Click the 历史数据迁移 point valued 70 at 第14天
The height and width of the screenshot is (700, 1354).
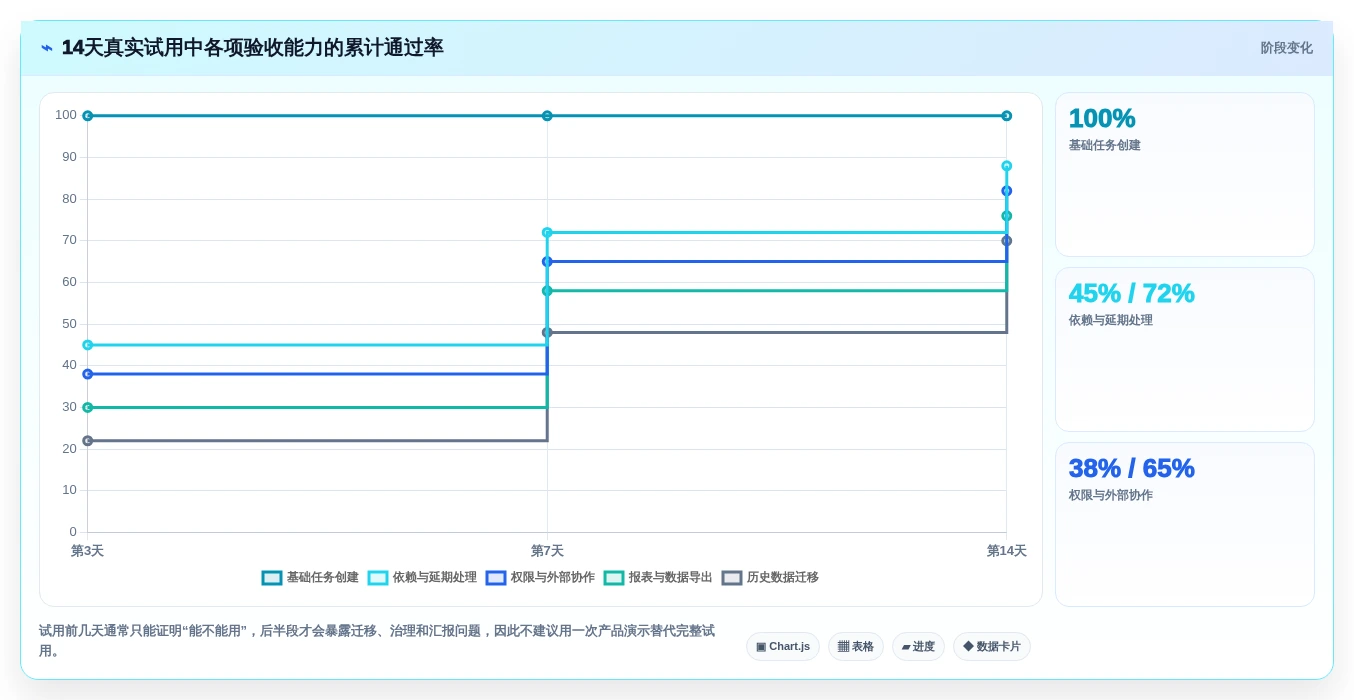(x=1006, y=241)
